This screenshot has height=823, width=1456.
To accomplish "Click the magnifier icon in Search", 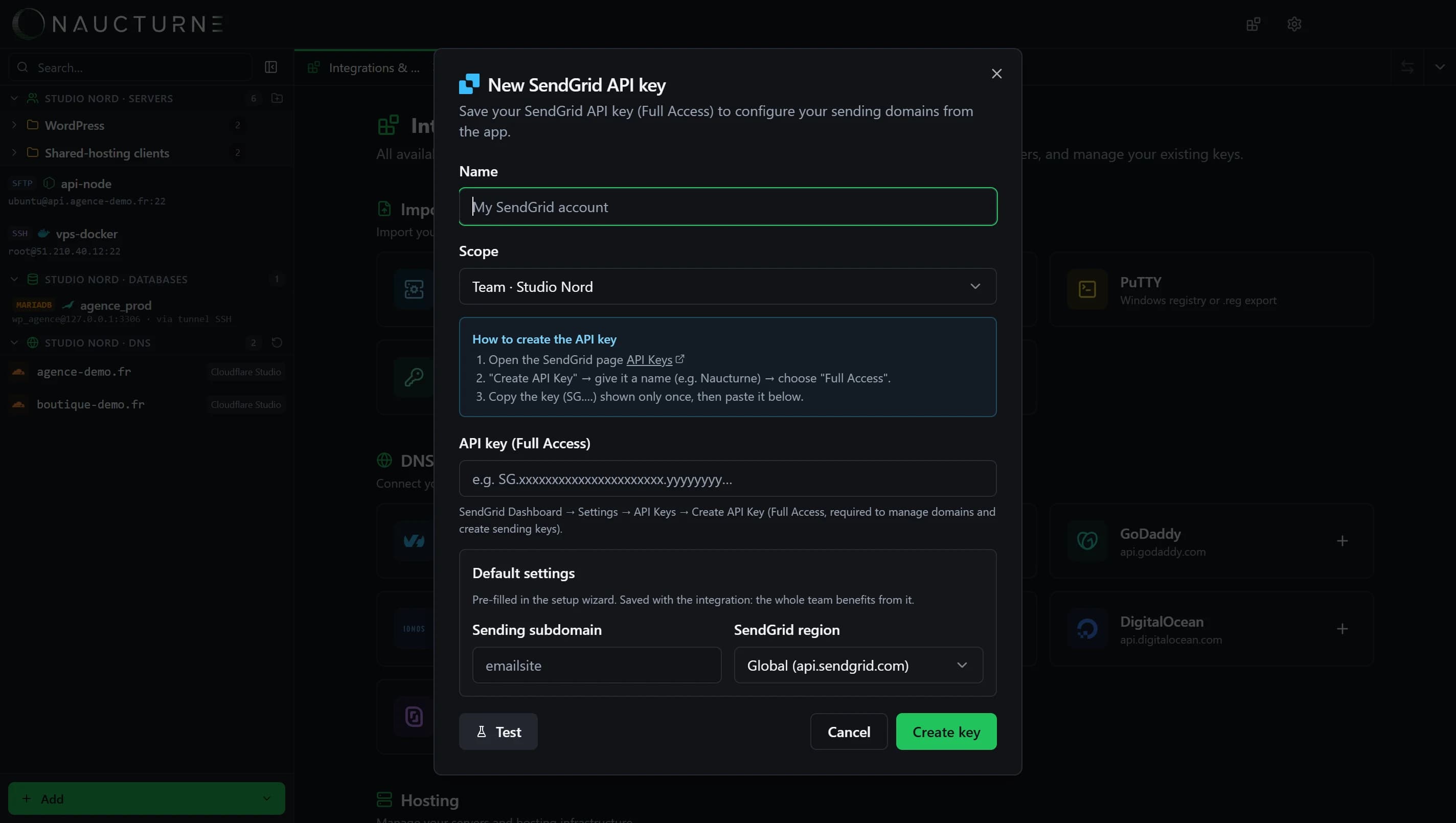I will (22, 67).
